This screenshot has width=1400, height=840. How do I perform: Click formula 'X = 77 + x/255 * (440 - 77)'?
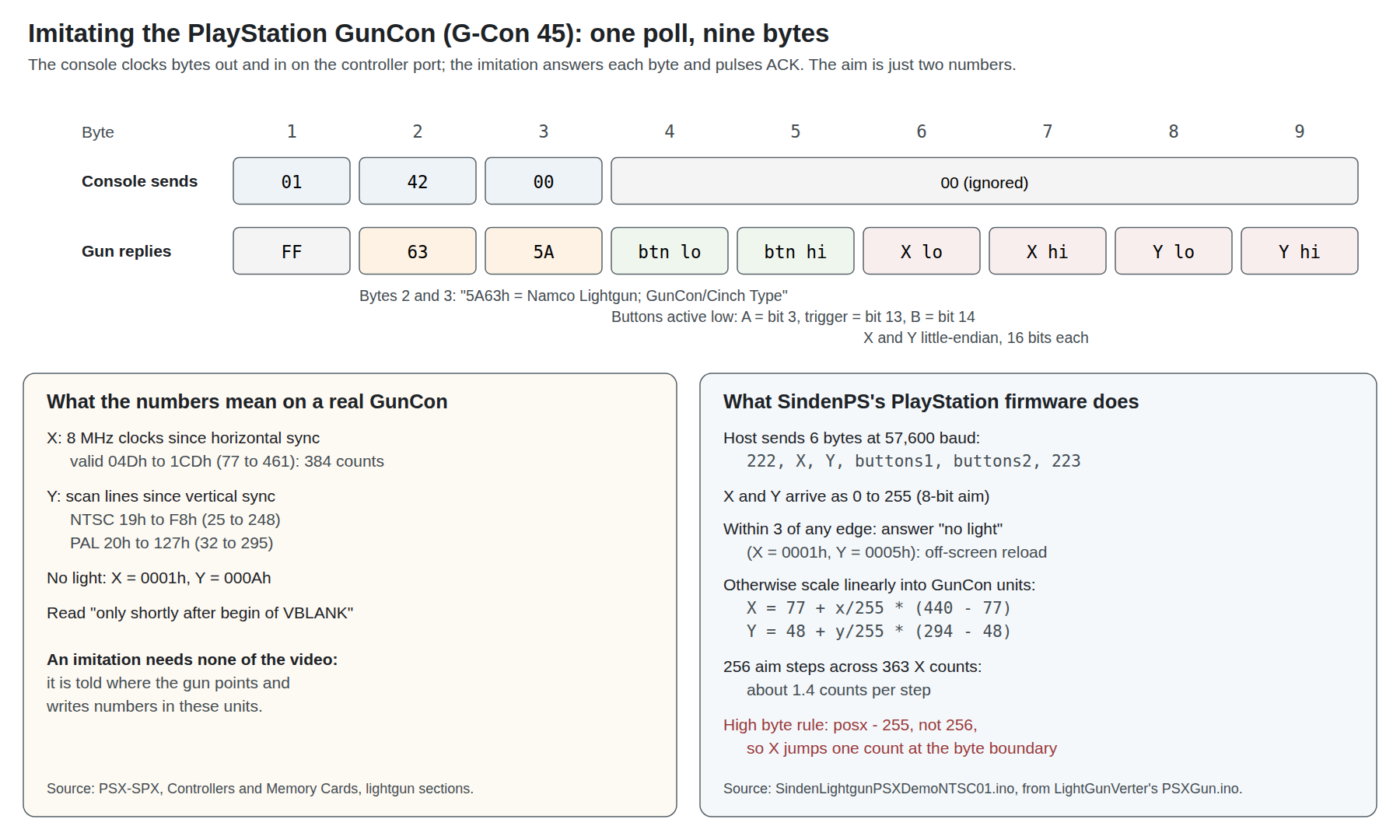878,608
